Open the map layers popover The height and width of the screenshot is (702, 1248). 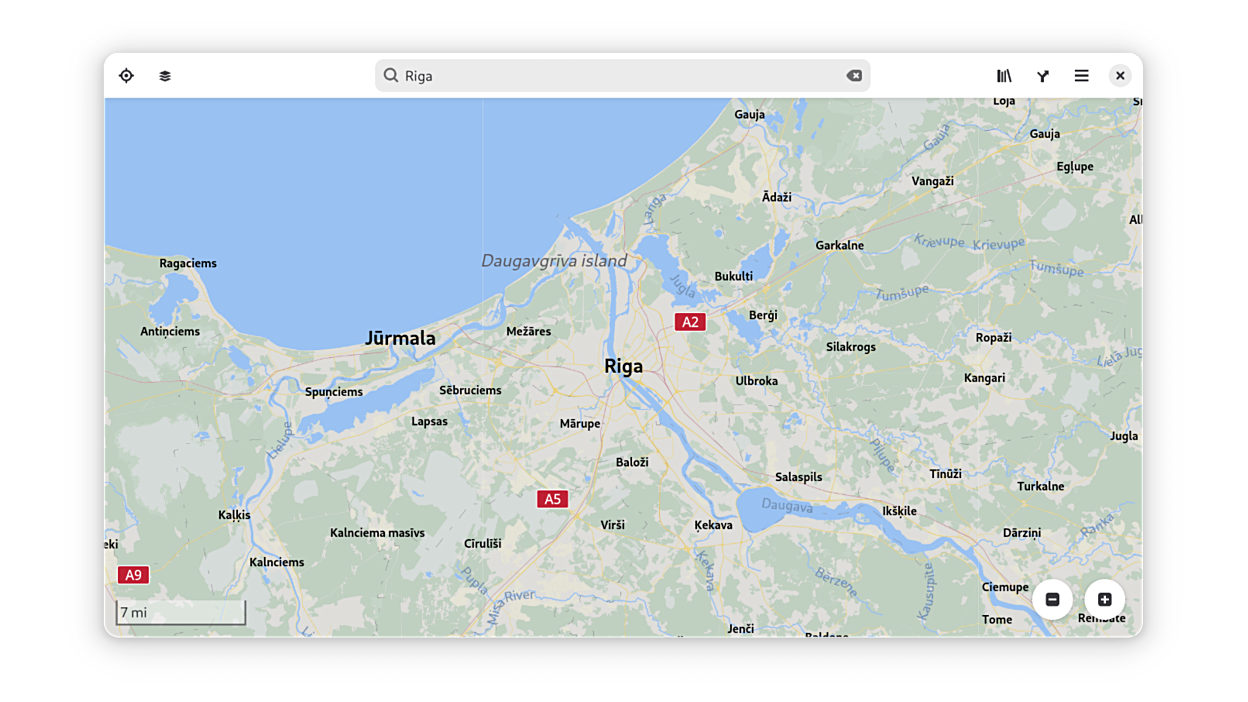pos(165,76)
